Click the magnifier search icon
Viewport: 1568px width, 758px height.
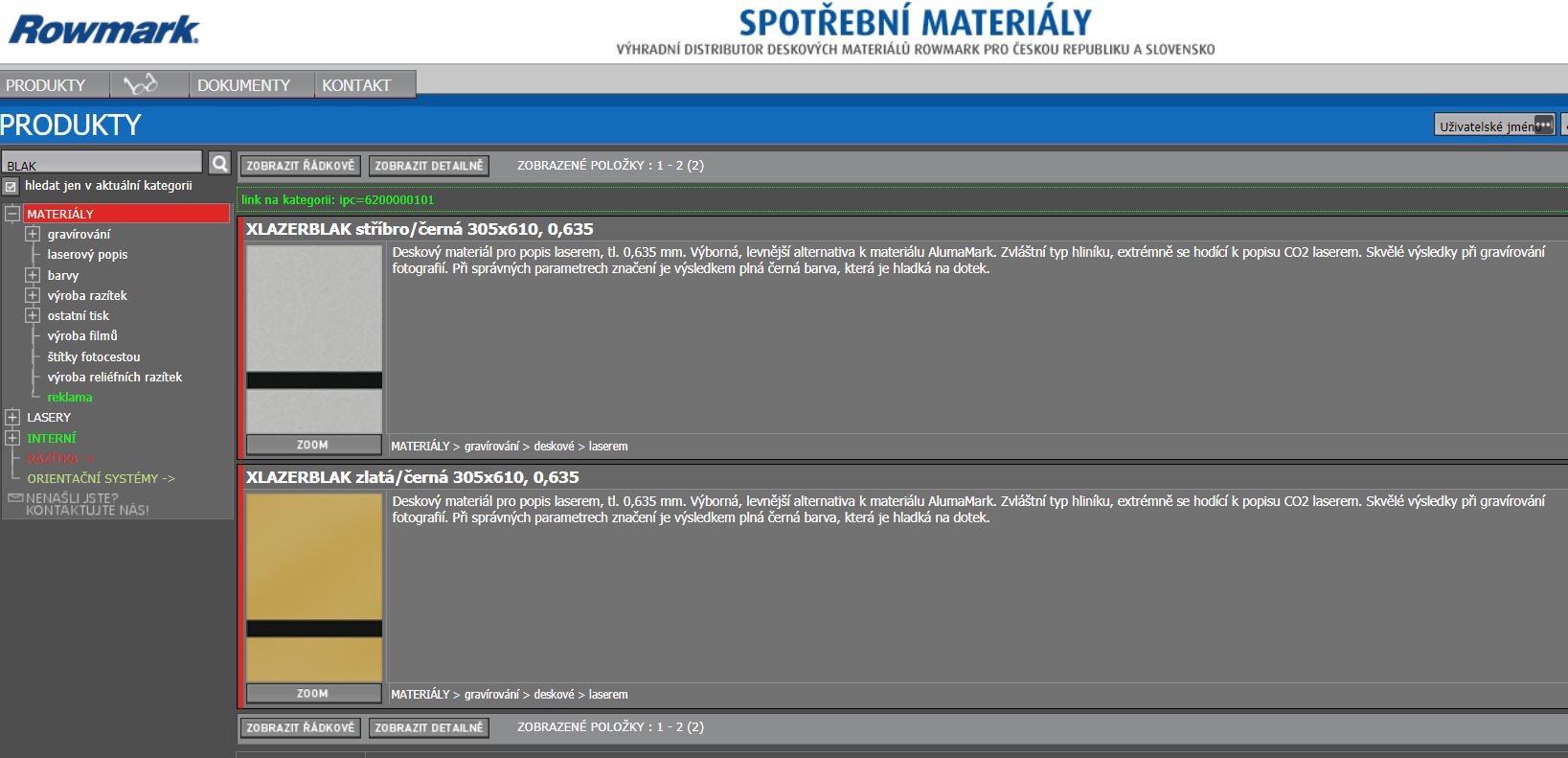coord(219,164)
